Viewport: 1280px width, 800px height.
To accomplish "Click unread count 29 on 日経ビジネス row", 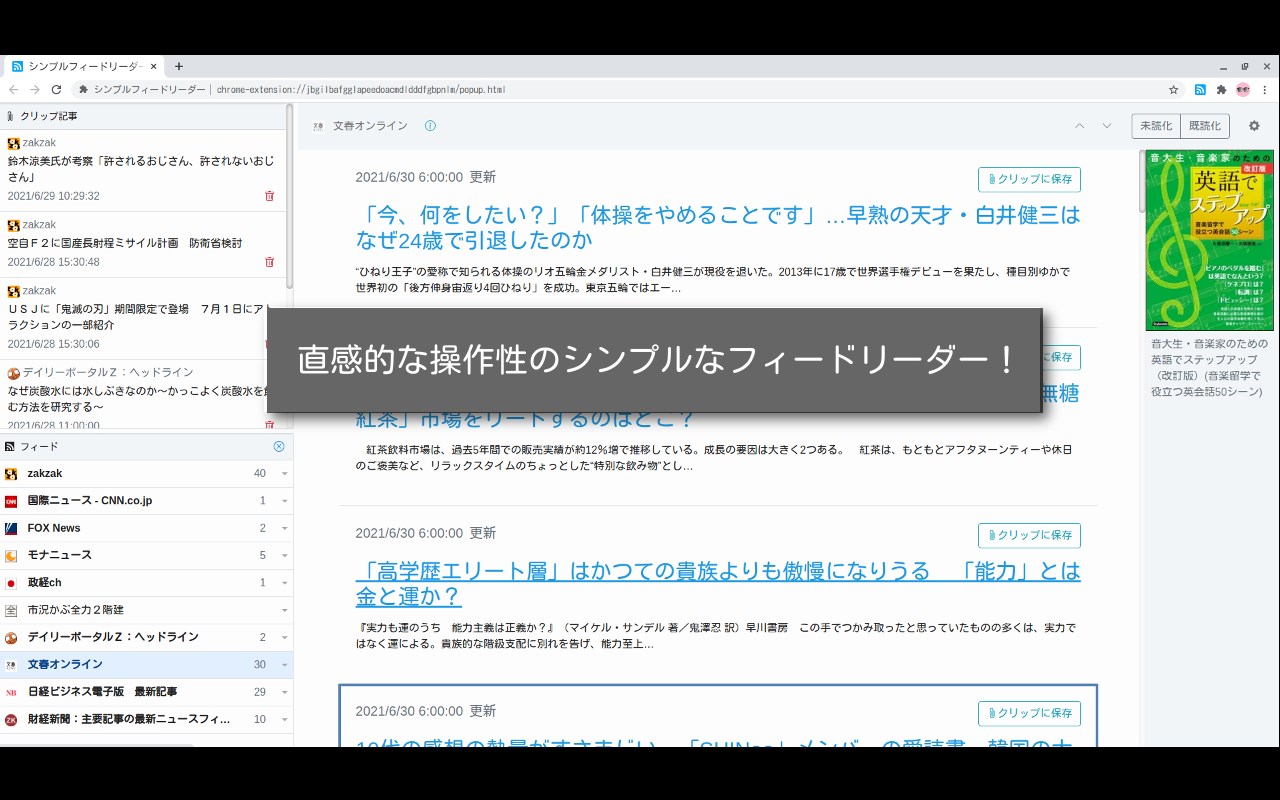I will point(260,692).
